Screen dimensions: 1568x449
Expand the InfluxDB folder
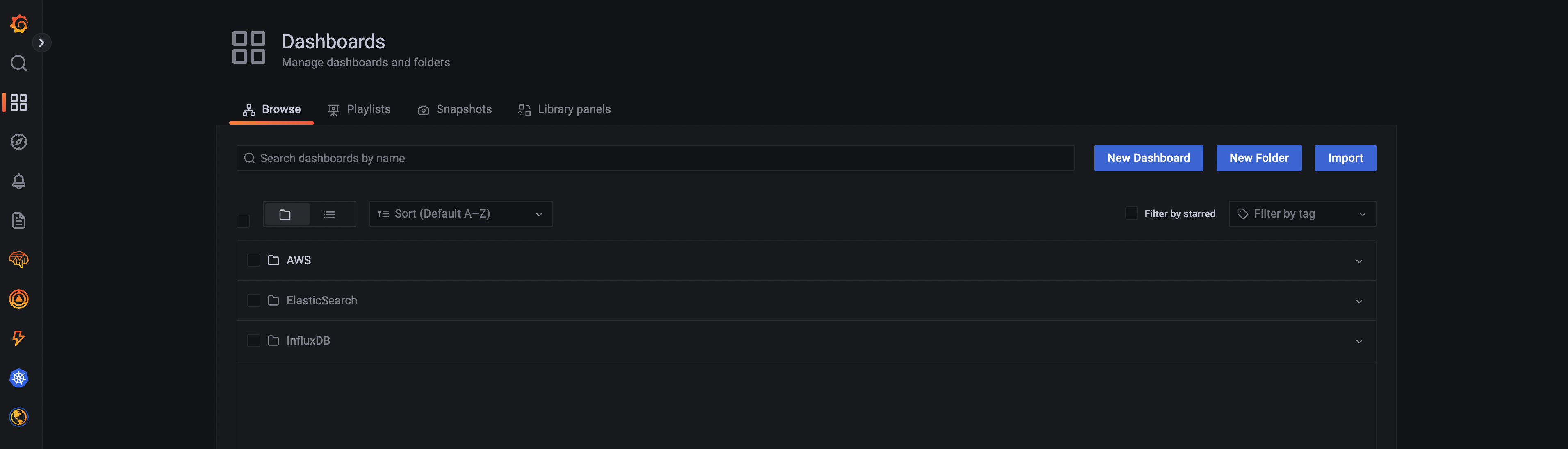coord(1359,341)
